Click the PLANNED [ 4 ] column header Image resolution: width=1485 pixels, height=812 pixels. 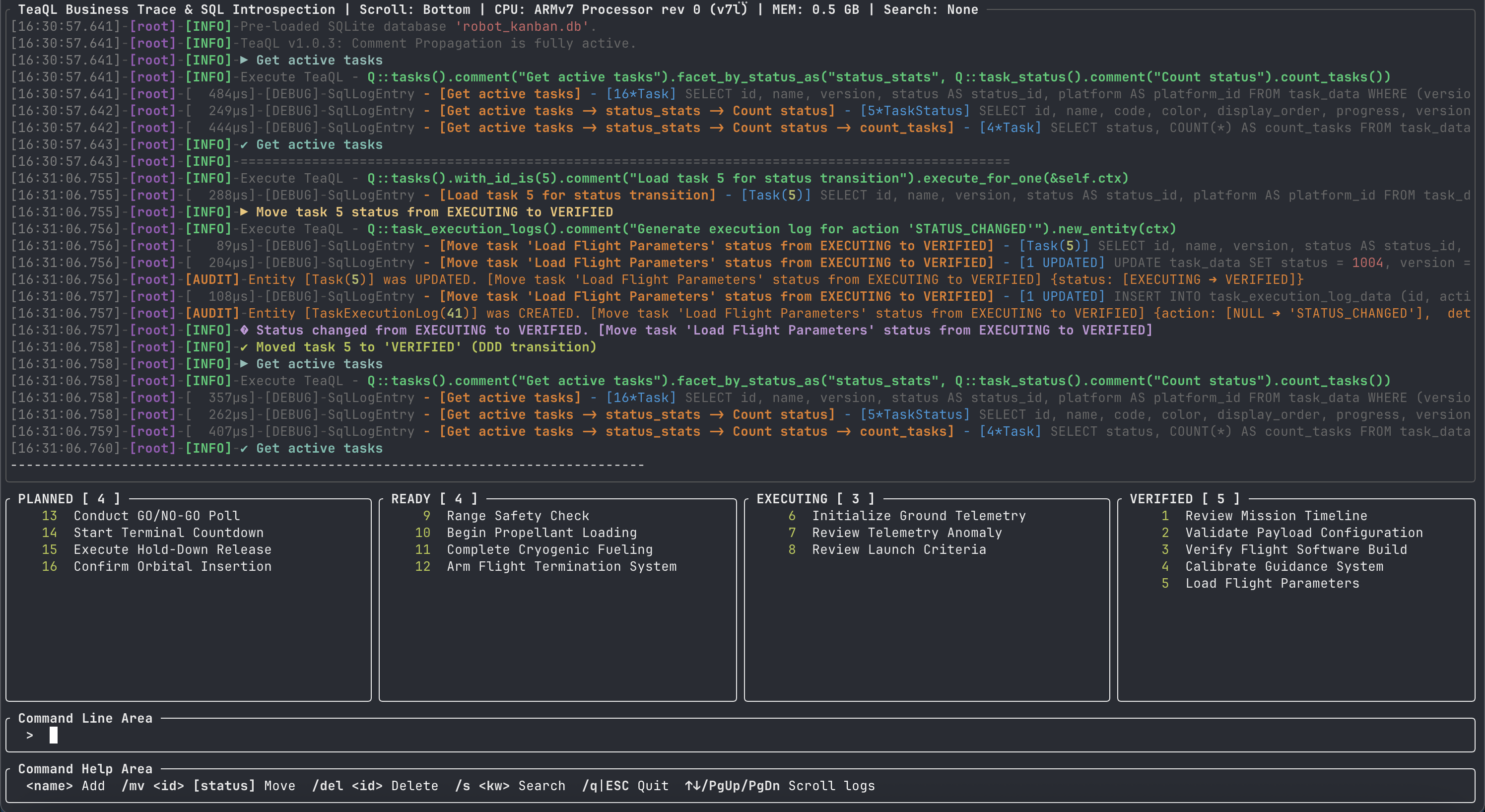68,499
